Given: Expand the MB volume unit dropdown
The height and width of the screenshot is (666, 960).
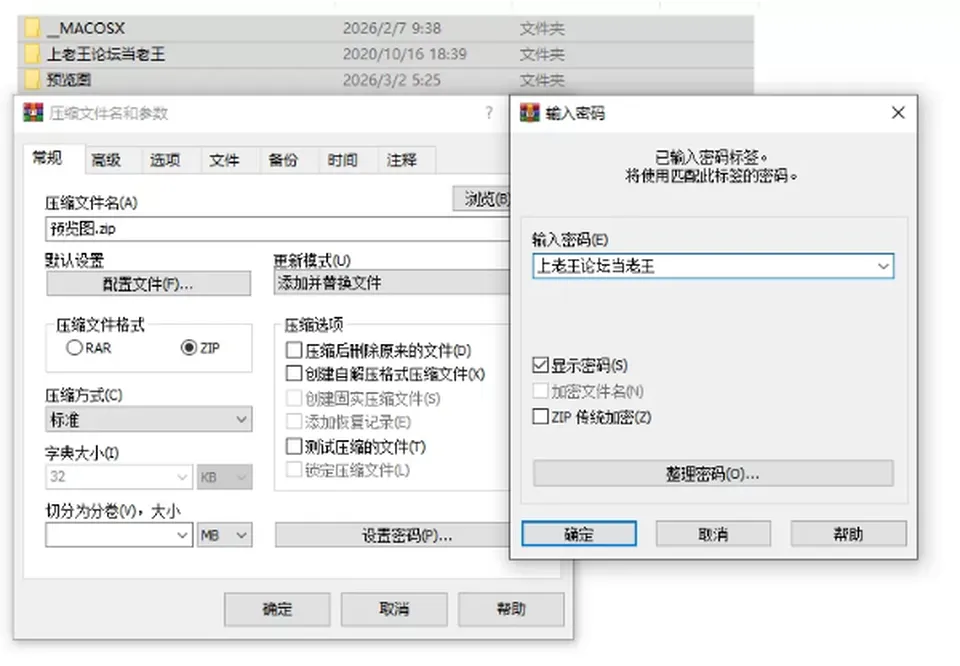Looking at the screenshot, I should [225, 535].
